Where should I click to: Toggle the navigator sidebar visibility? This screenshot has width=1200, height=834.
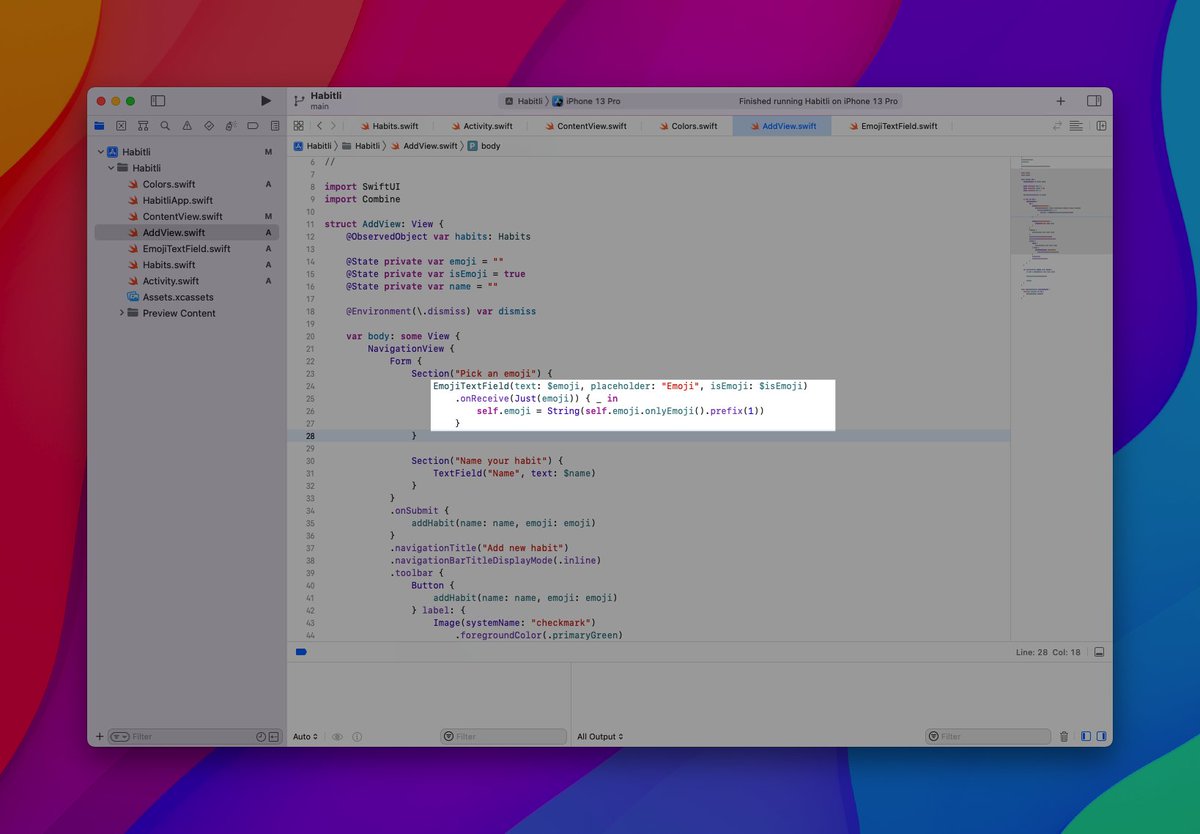[x=158, y=101]
